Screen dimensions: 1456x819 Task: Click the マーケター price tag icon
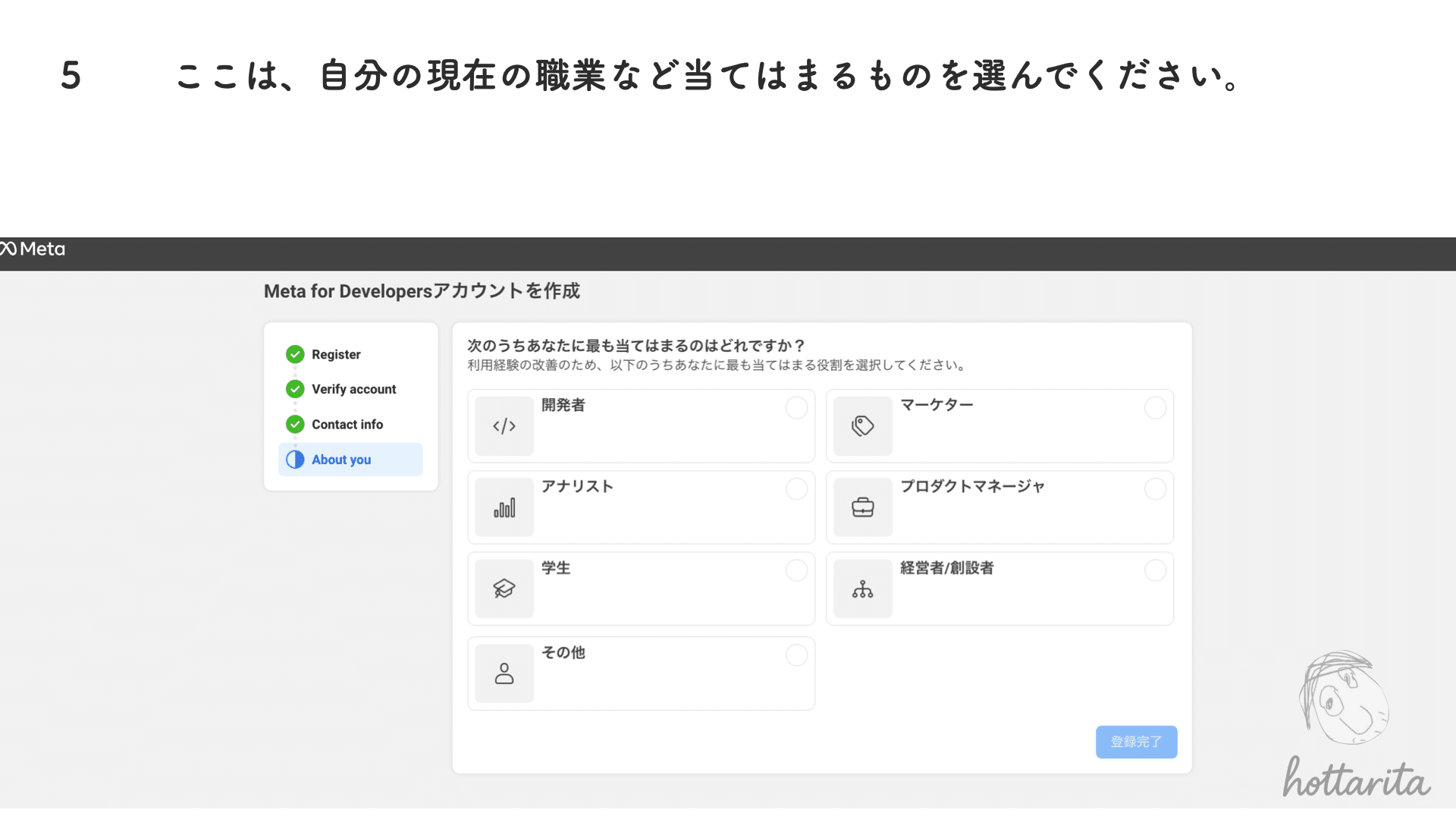coord(862,425)
